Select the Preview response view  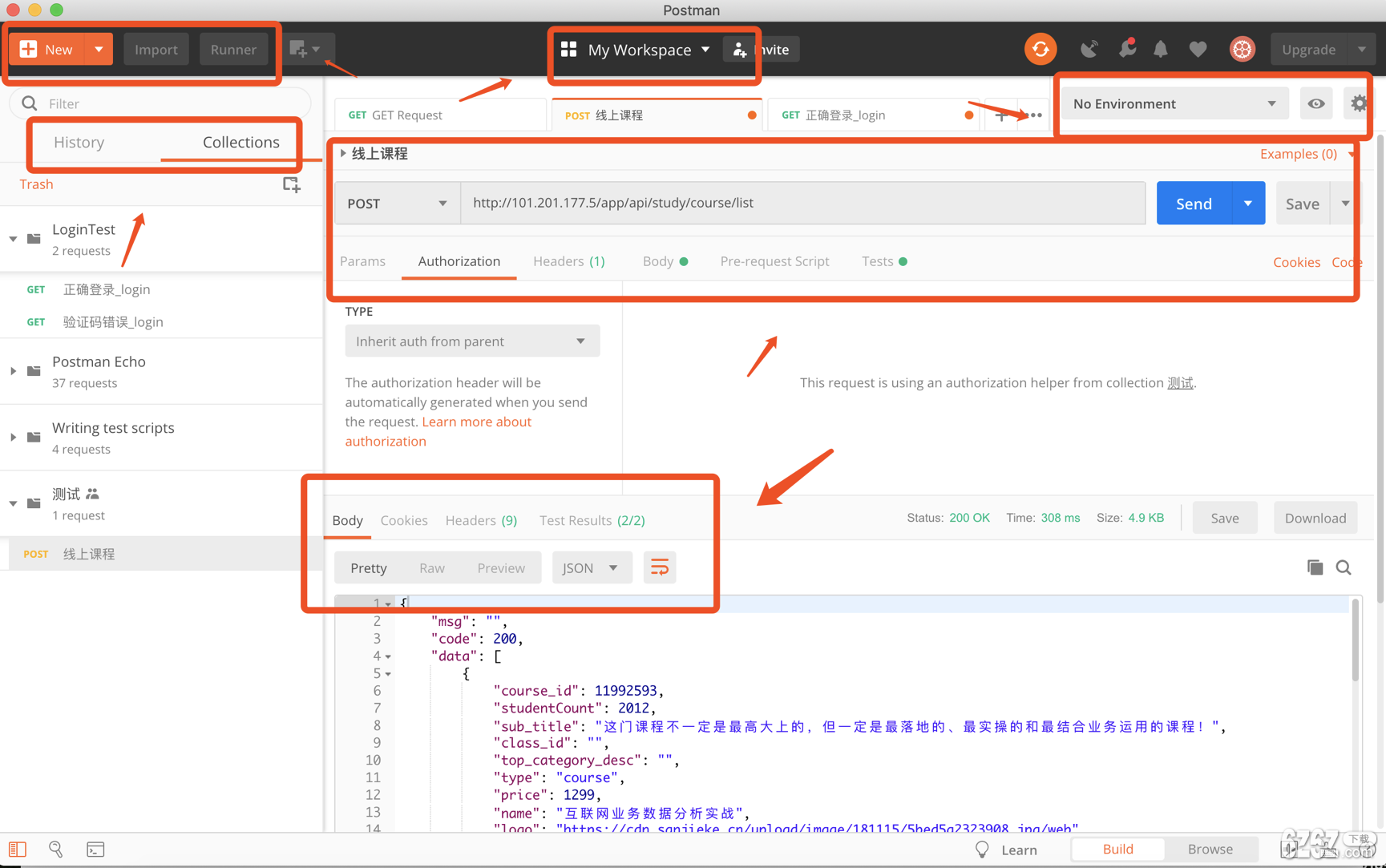[x=501, y=568]
